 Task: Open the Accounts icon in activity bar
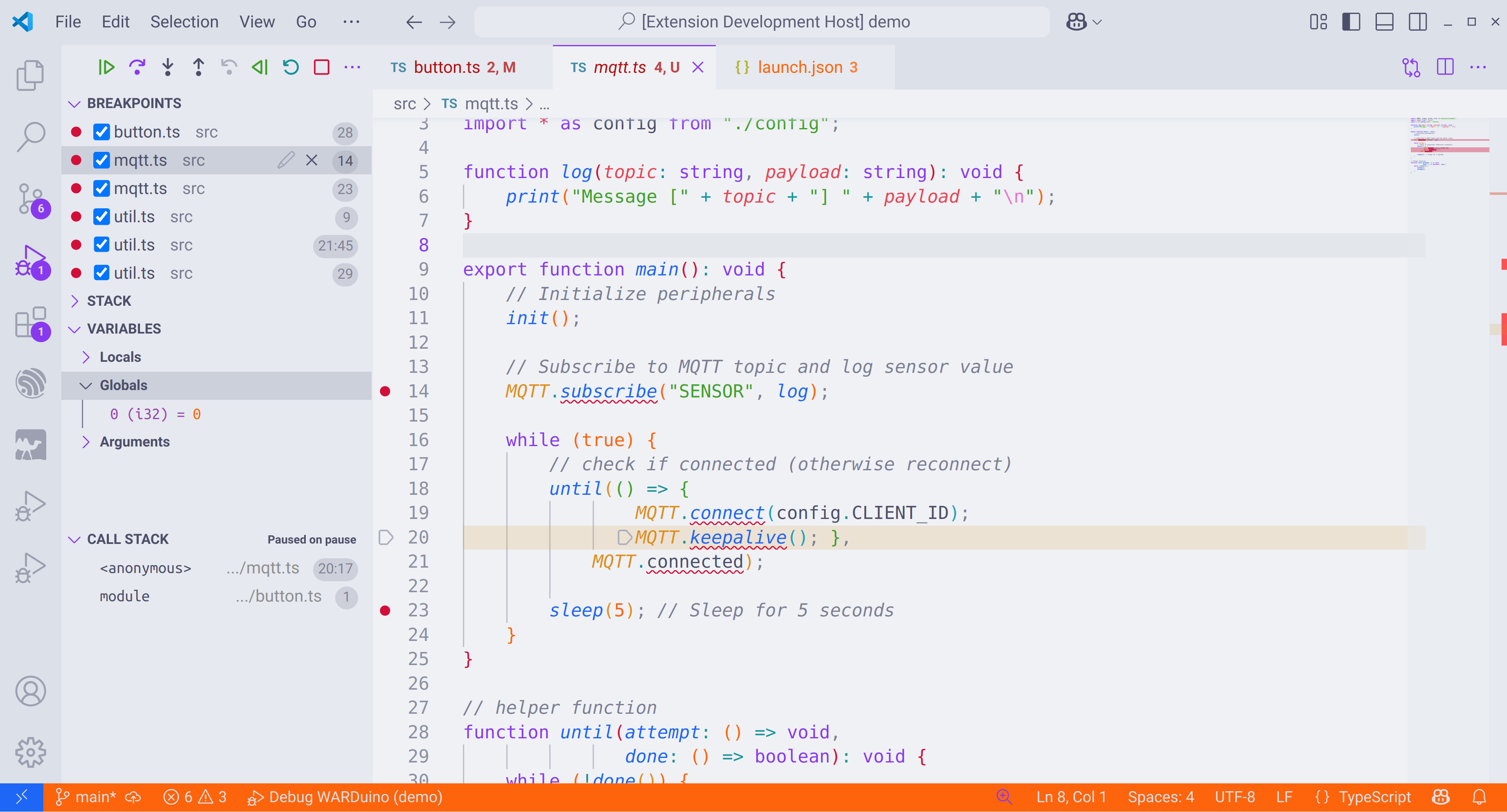pos(30,691)
